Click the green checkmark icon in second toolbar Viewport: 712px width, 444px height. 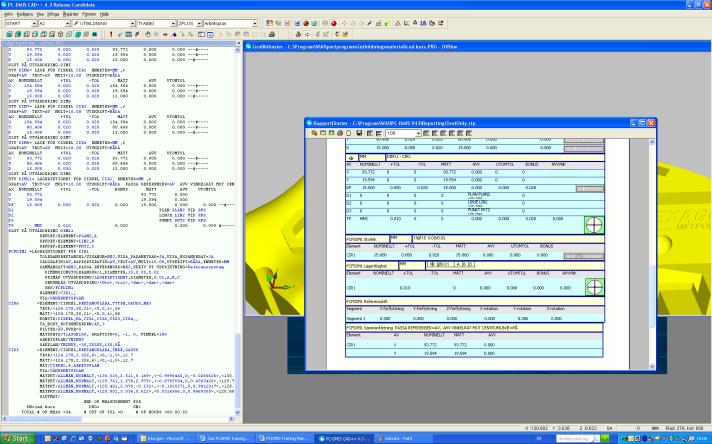[120, 35]
